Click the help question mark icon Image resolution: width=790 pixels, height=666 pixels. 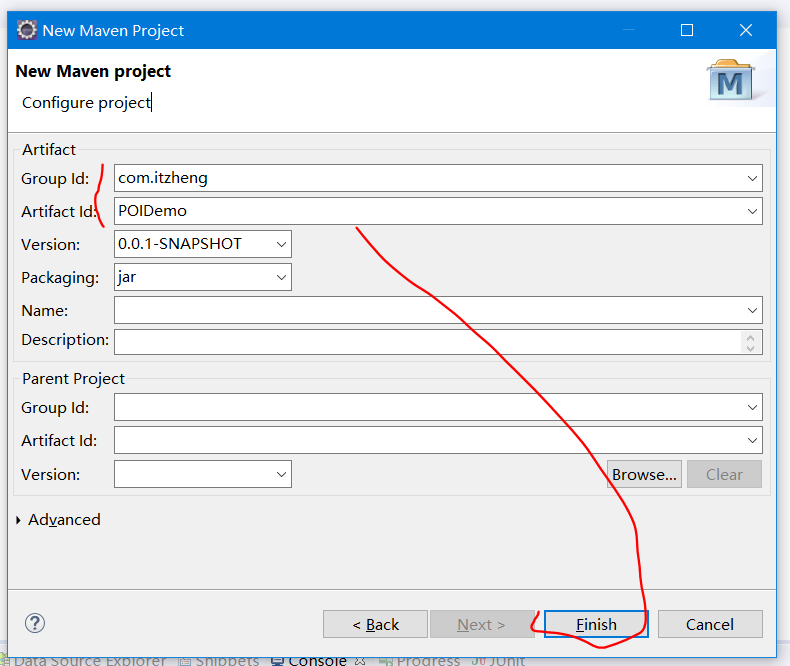point(35,623)
